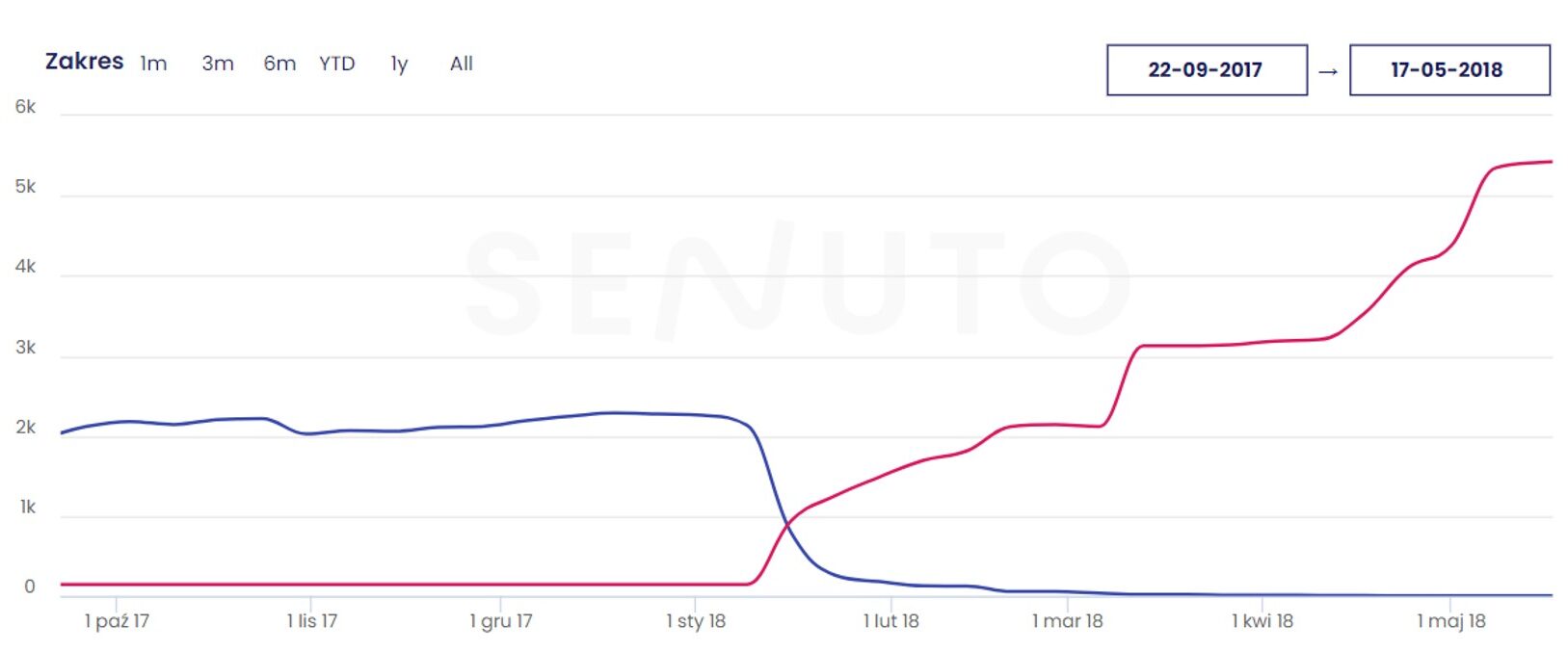Choose the YTD range option
The image size is (1568, 652).
tap(337, 64)
